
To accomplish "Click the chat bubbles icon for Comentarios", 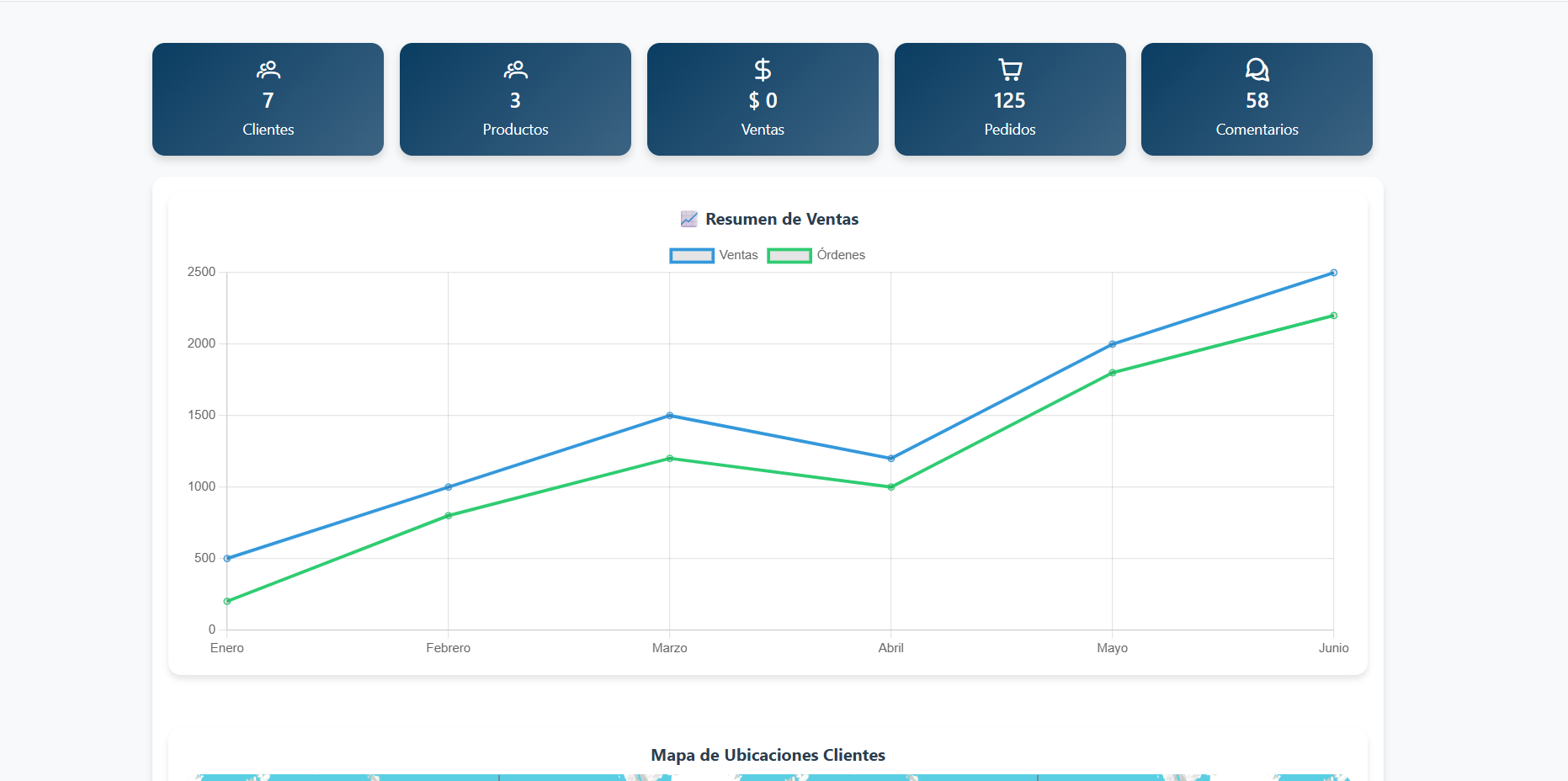I will click(x=1257, y=70).
